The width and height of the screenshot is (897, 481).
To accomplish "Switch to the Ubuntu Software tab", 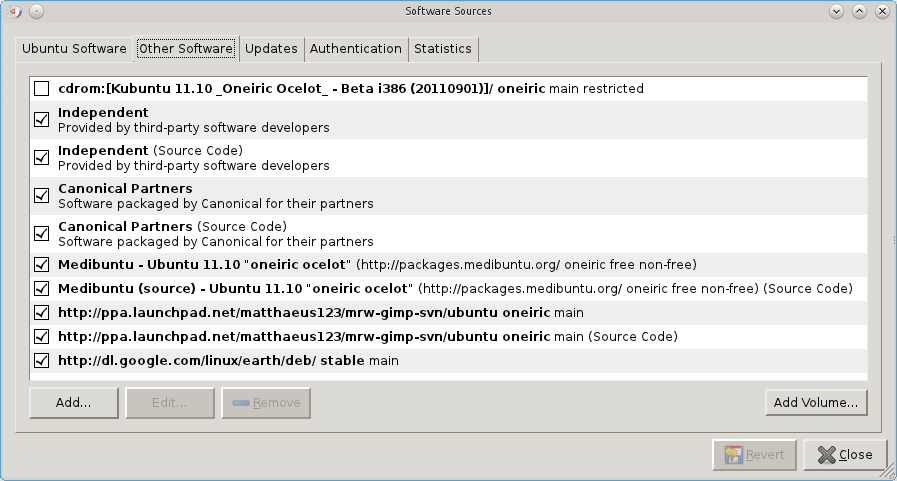I will tap(74, 48).
